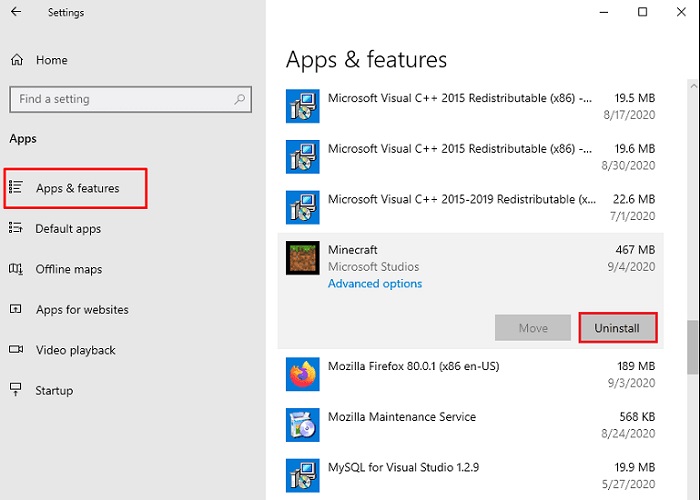Image resolution: width=700 pixels, height=500 pixels.
Task: Click the 568 KB size value
Action: [637, 417]
